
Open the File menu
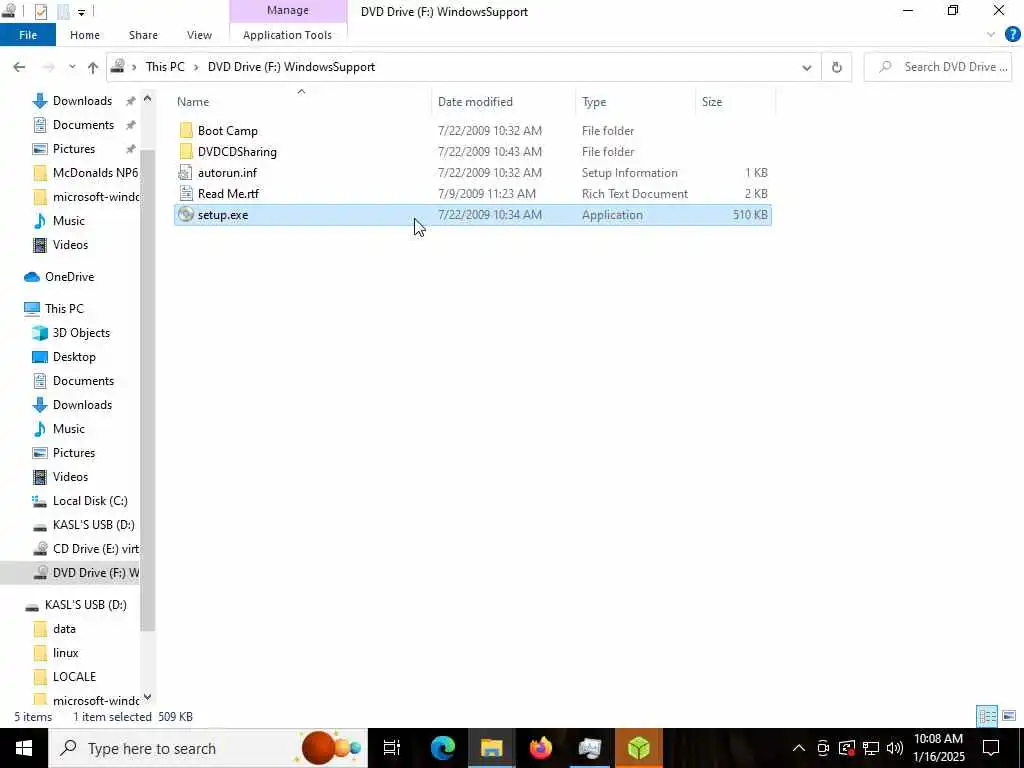pyautogui.click(x=28, y=35)
